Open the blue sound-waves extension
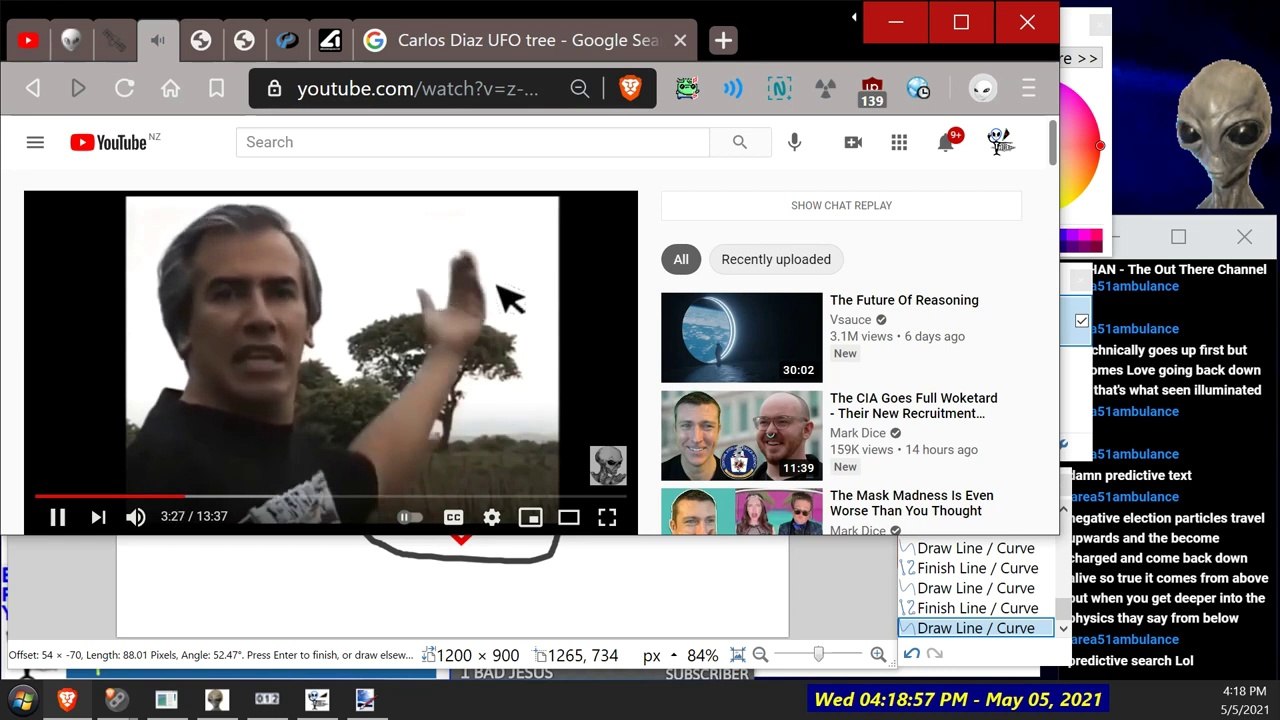1280x720 pixels. click(x=733, y=89)
